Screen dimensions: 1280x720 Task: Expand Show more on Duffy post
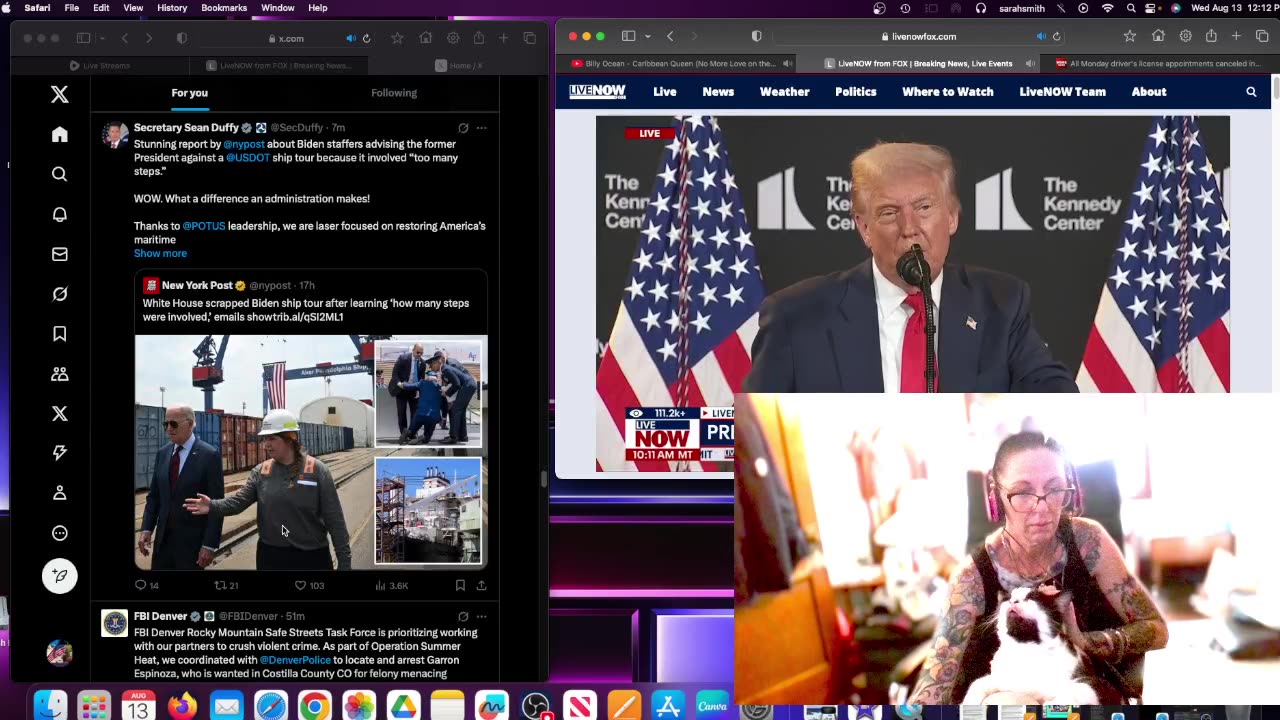tap(160, 253)
